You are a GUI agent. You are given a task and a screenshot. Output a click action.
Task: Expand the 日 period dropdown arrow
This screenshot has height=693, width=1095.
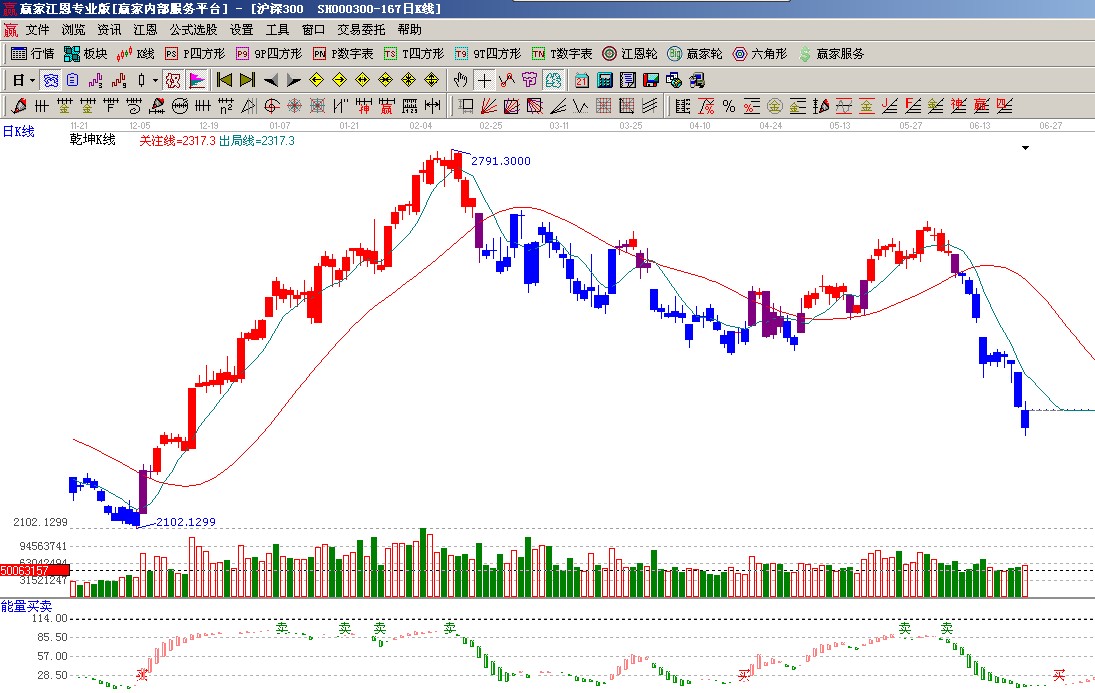pyautogui.click(x=32, y=80)
